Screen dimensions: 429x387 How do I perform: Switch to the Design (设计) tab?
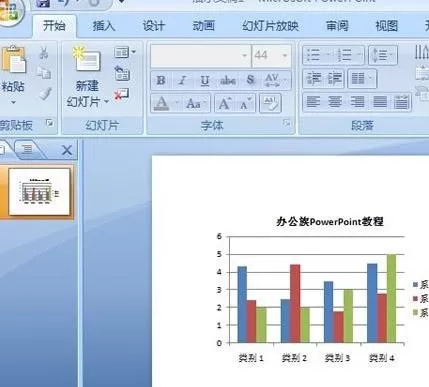coord(153,26)
